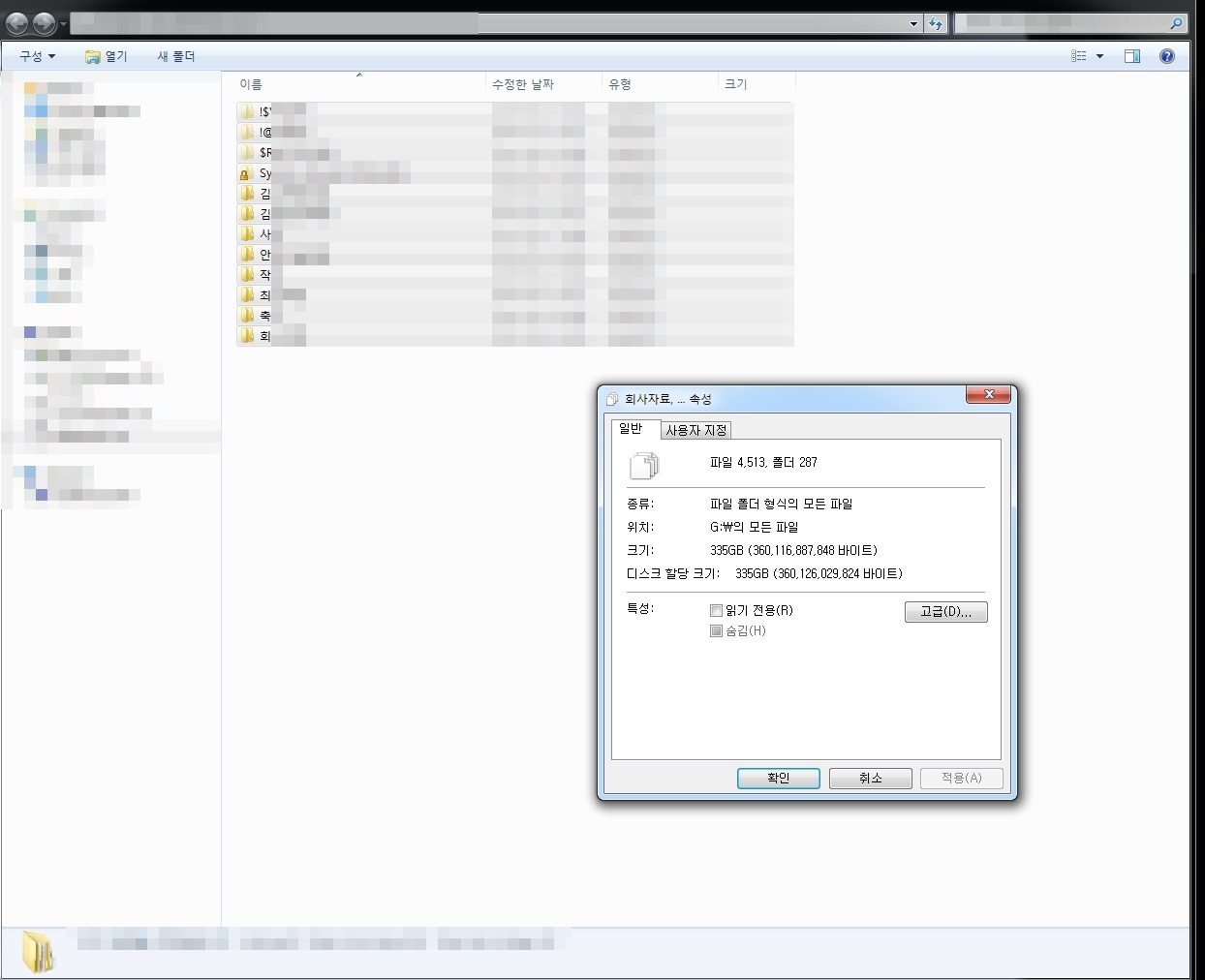Select the folder icon starting with !@
The width and height of the screenshot is (1205, 980).
pyautogui.click(x=247, y=132)
